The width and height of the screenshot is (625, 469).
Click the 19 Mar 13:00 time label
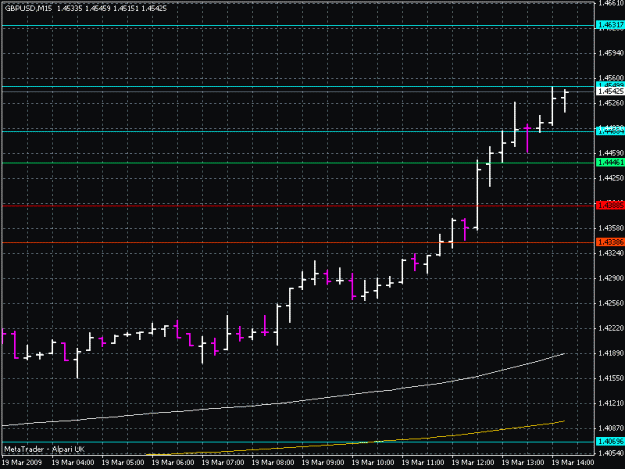523,463
